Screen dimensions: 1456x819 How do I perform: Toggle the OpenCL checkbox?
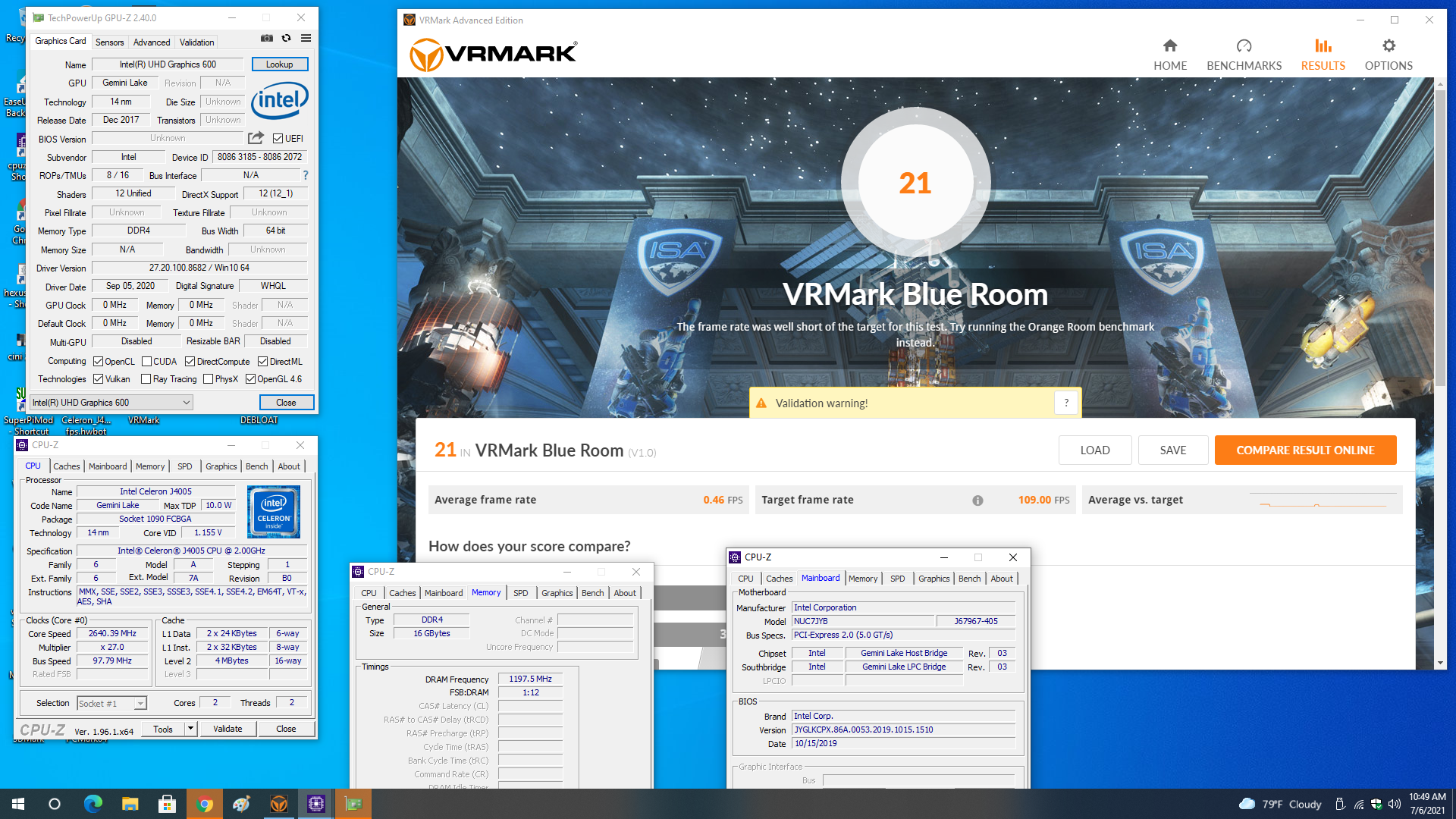click(98, 362)
